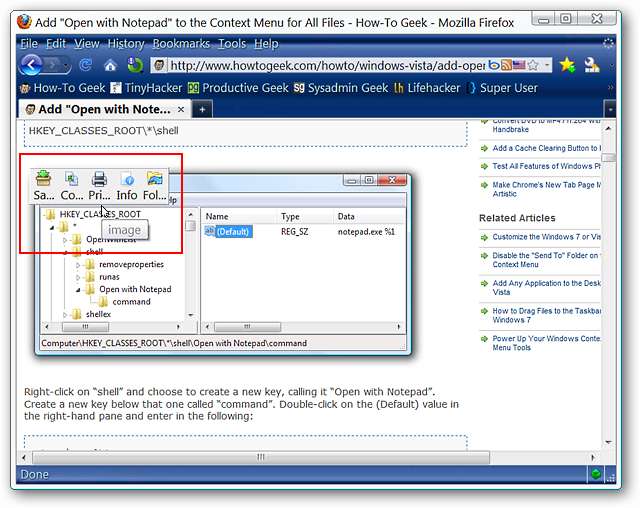This screenshot has width=640, height=508.
Task: Open the Tools menu
Action: coord(232,44)
